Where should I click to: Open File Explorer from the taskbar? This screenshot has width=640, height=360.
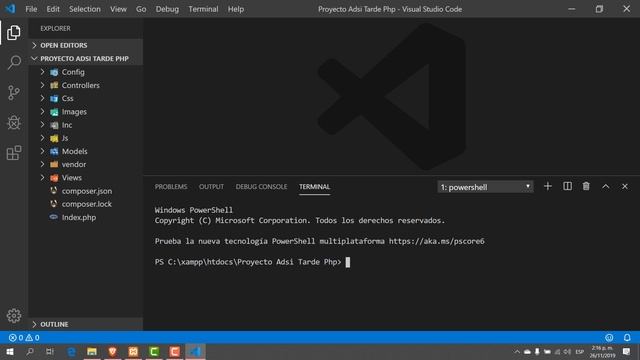tap(92, 351)
